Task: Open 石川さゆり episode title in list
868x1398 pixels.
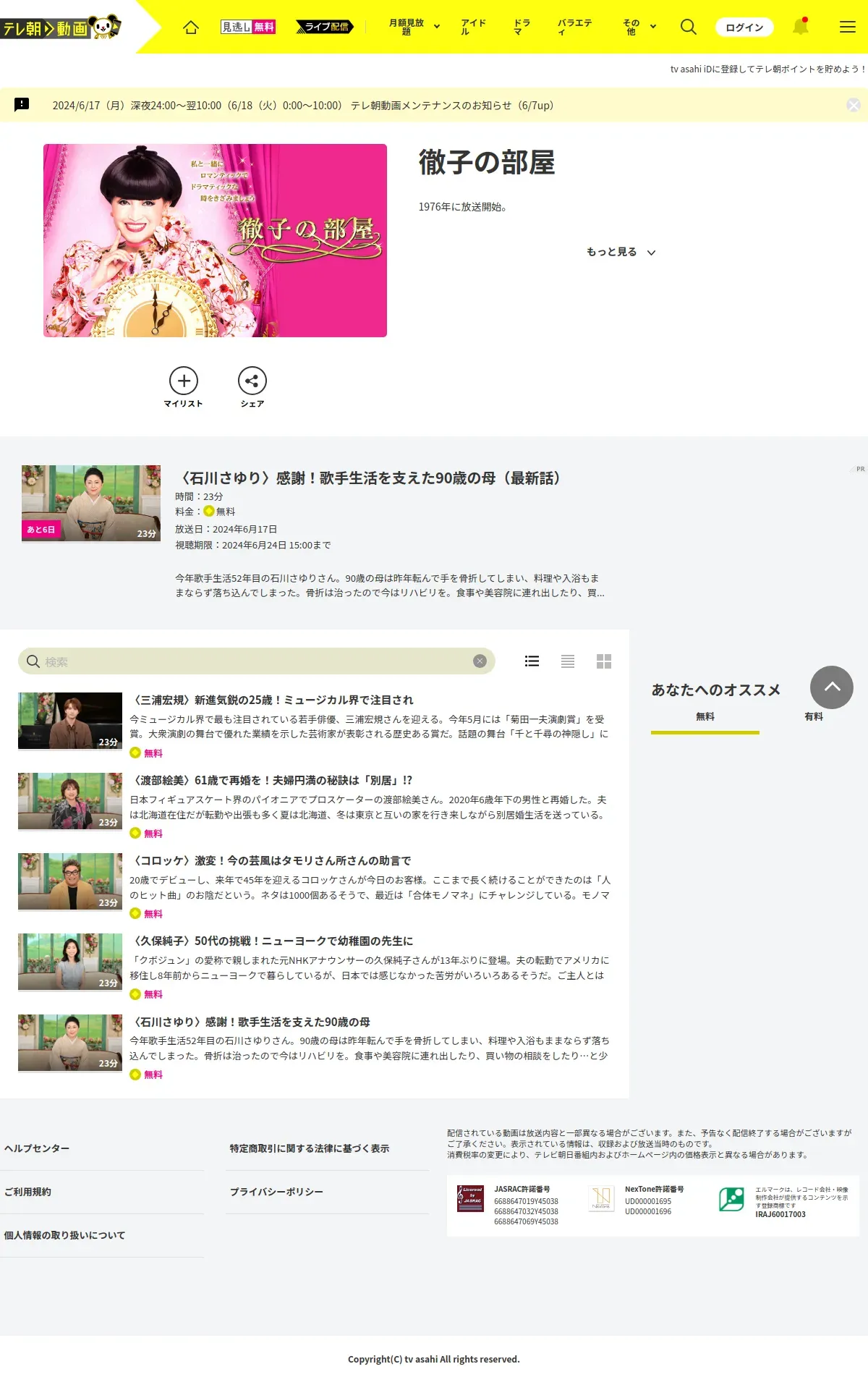Action: click(x=251, y=1022)
